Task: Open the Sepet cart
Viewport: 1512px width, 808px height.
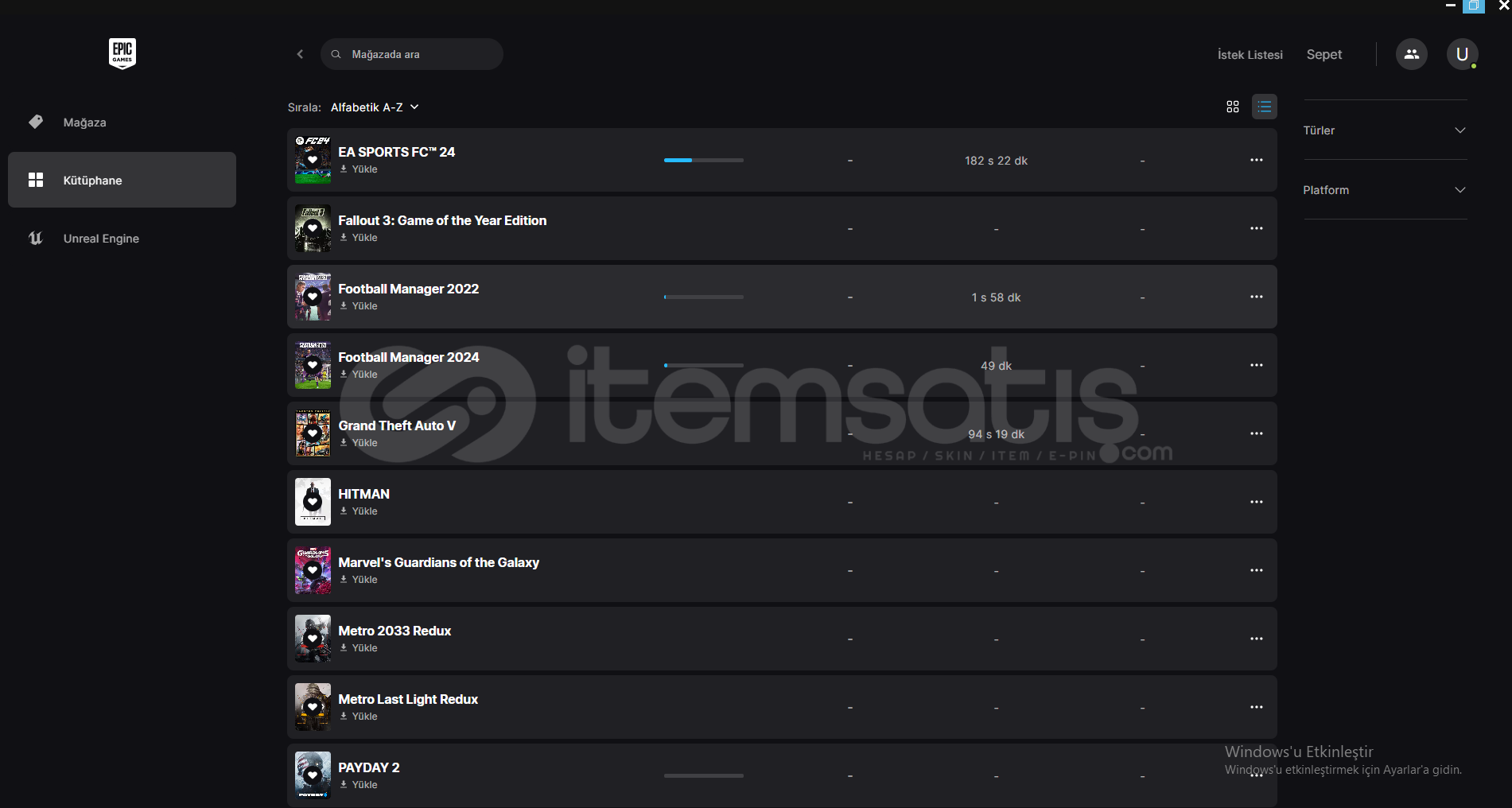Action: tap(1324, 55)
